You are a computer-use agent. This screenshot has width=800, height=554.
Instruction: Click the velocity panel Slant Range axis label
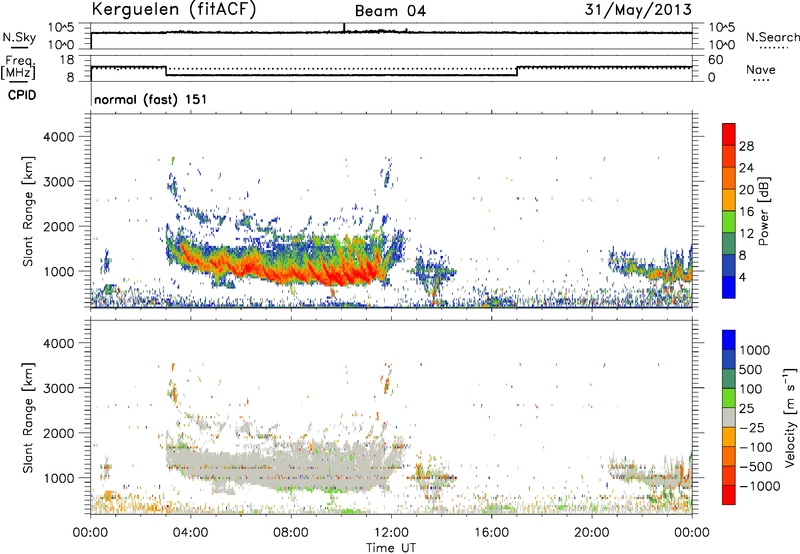(28, 418)
